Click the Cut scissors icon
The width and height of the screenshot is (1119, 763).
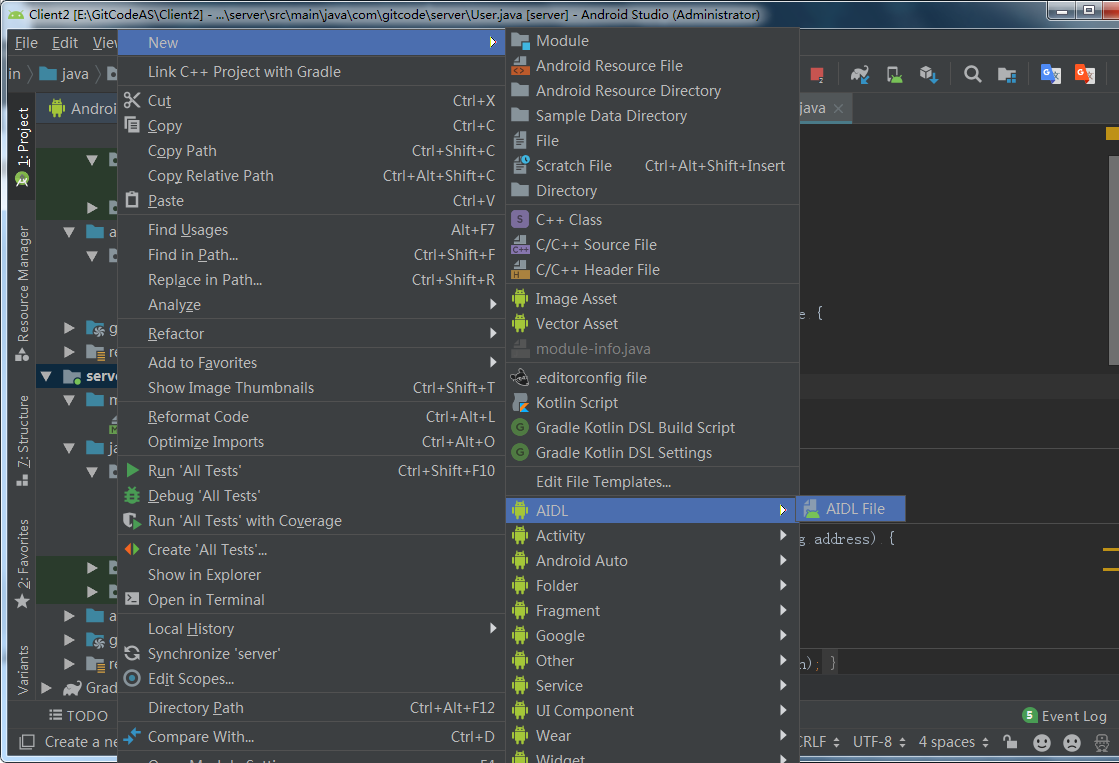coord(132,100)
